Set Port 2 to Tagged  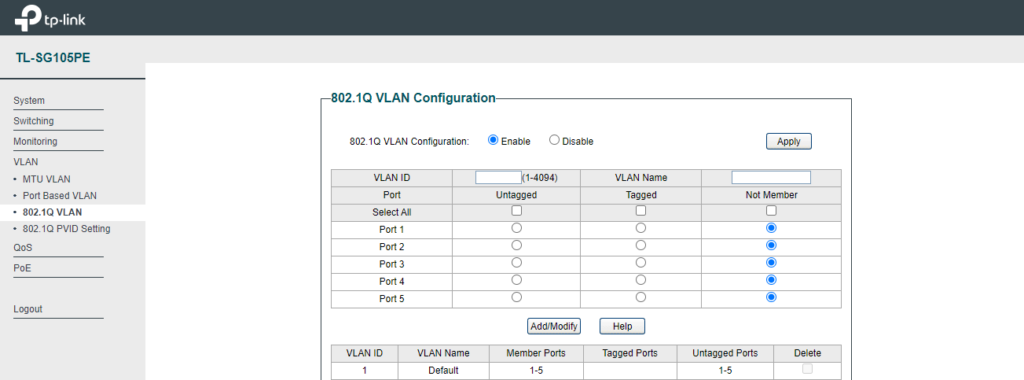coord(641,245)
